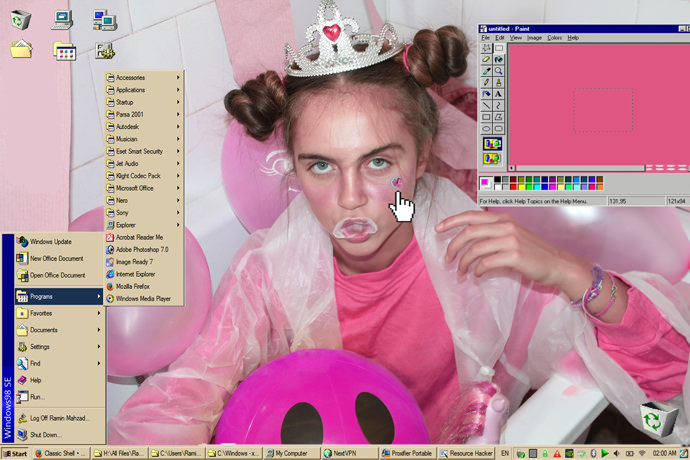
Task: Choose the Ellipse shape tool
Action: coord(486,128)
